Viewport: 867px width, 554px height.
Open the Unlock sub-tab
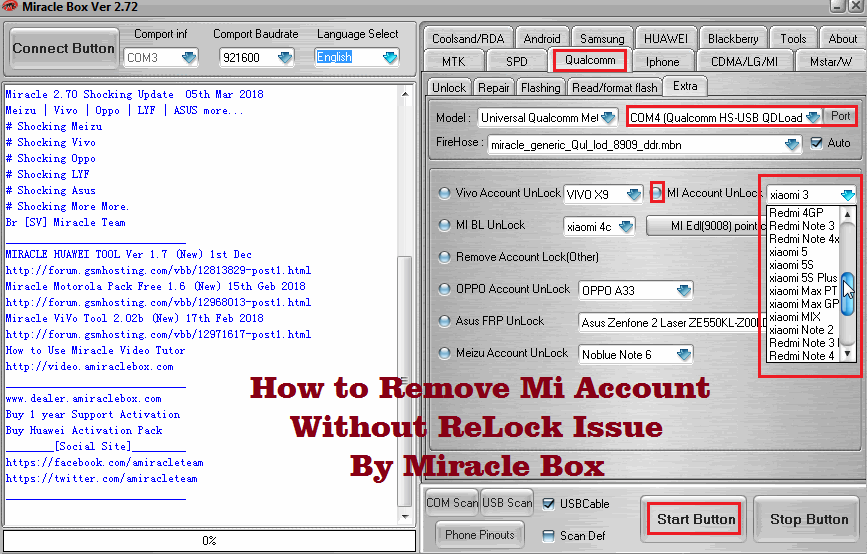click(x=449, y=87)
